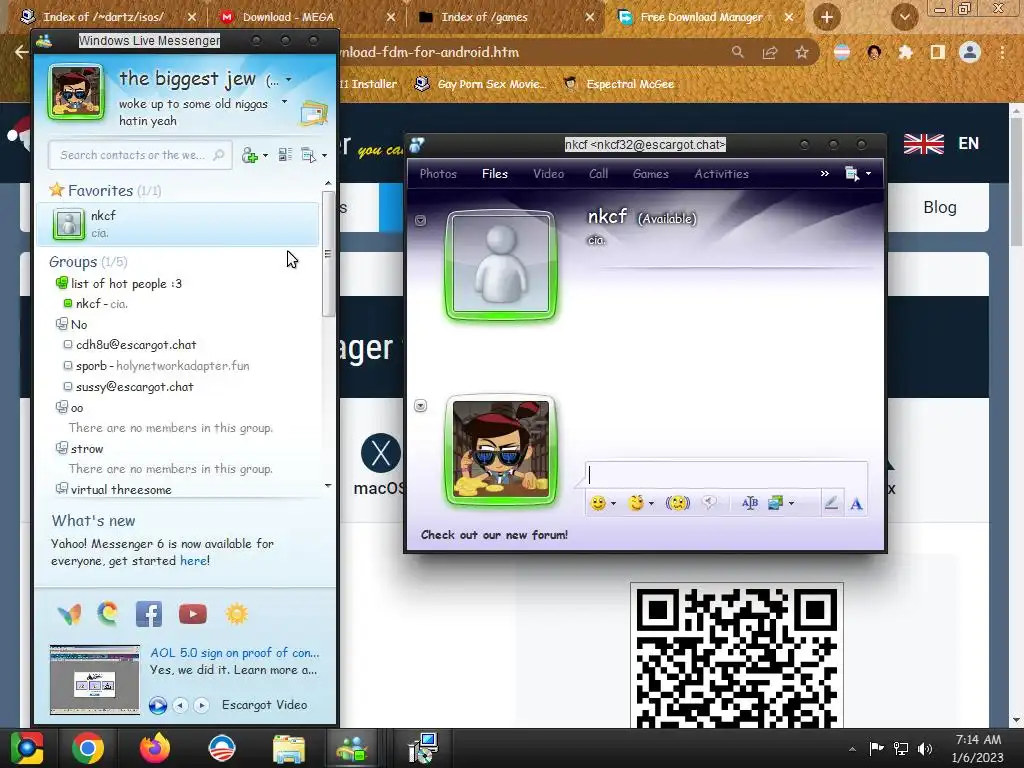Click contact list scrollbar up arrow
1024x768 pixels.
pyautogui.click(x=328, y=184)
